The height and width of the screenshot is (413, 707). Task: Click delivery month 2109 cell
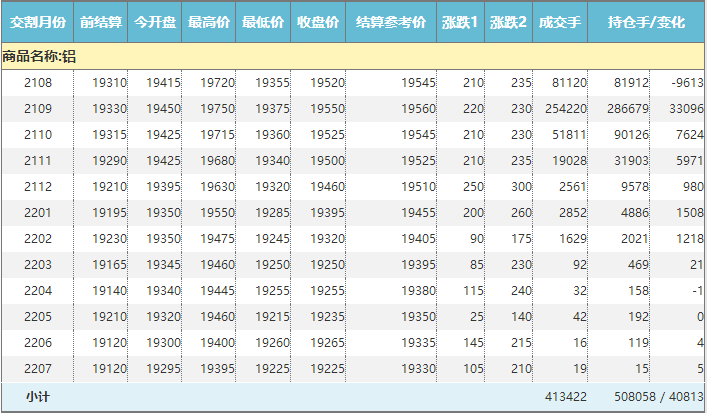tap(38, 109)
